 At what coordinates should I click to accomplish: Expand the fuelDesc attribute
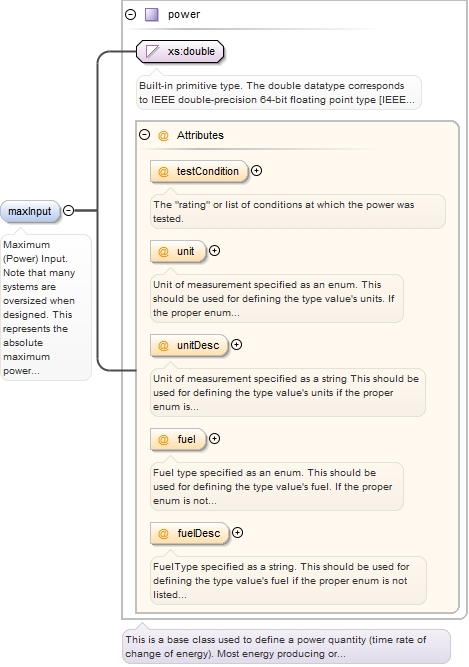tap(238, 533)
